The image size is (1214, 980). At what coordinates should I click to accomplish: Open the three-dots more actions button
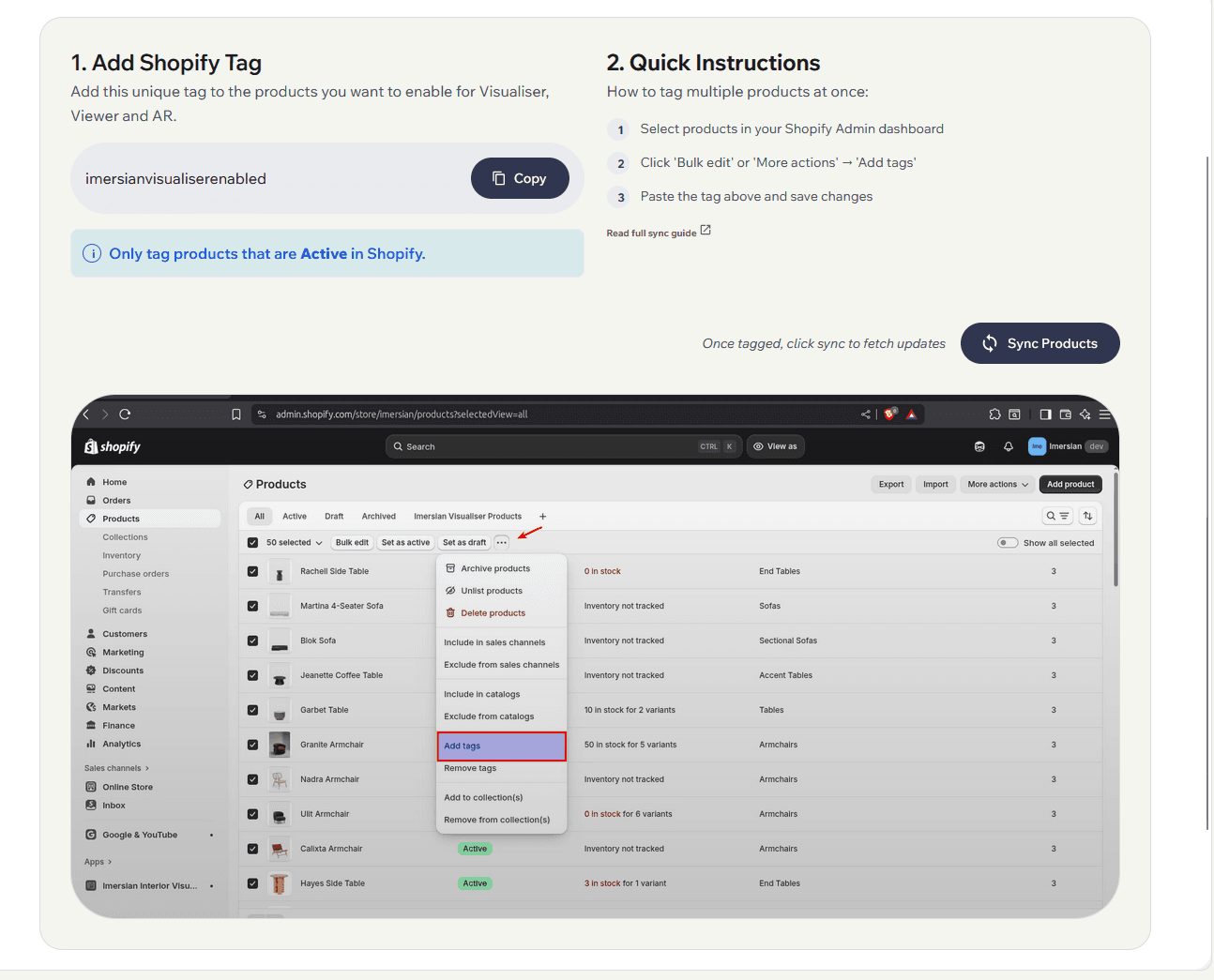point(502,542)
